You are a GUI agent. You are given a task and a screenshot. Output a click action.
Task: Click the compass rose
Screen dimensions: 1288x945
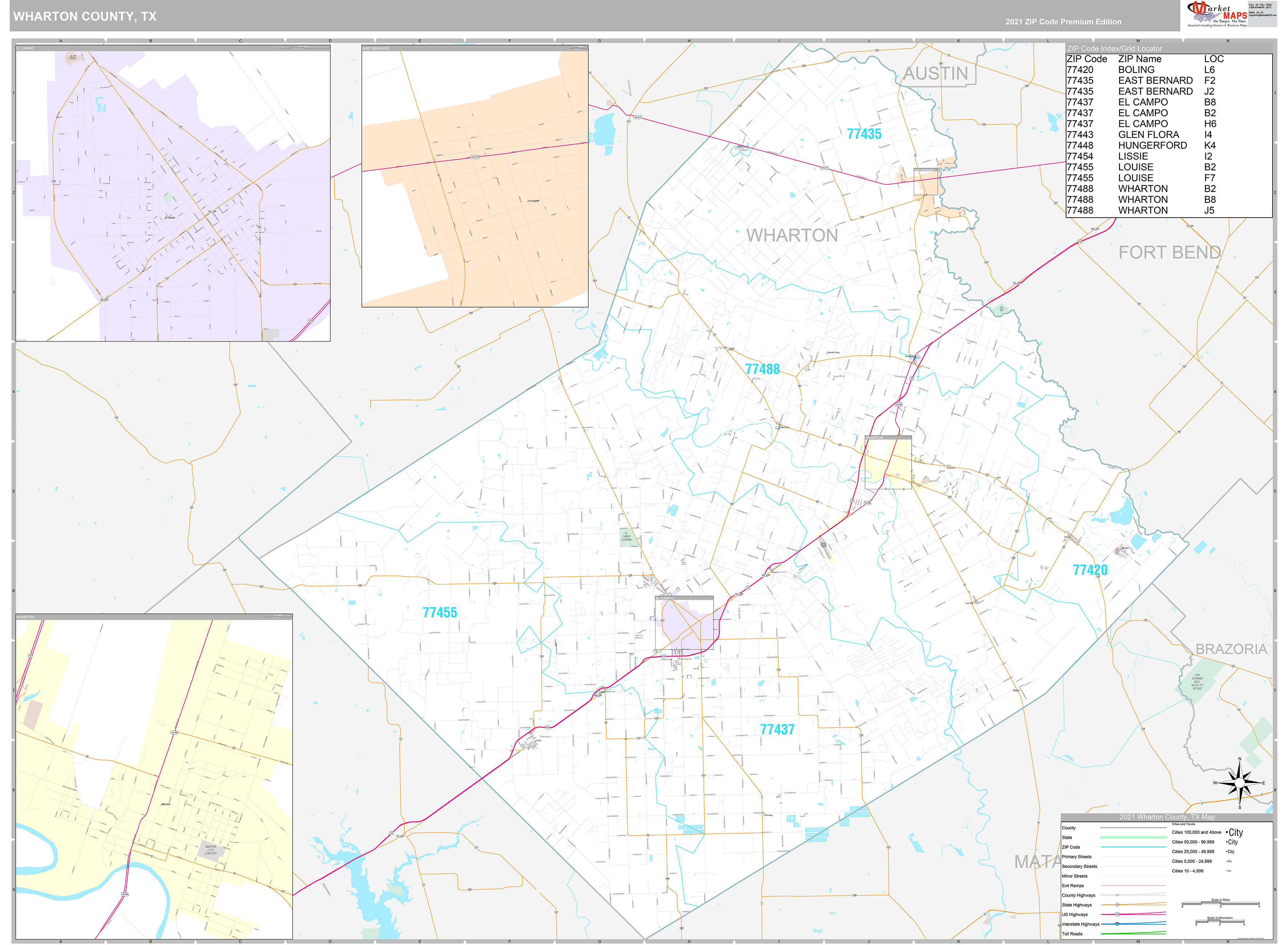(1239, 783)
